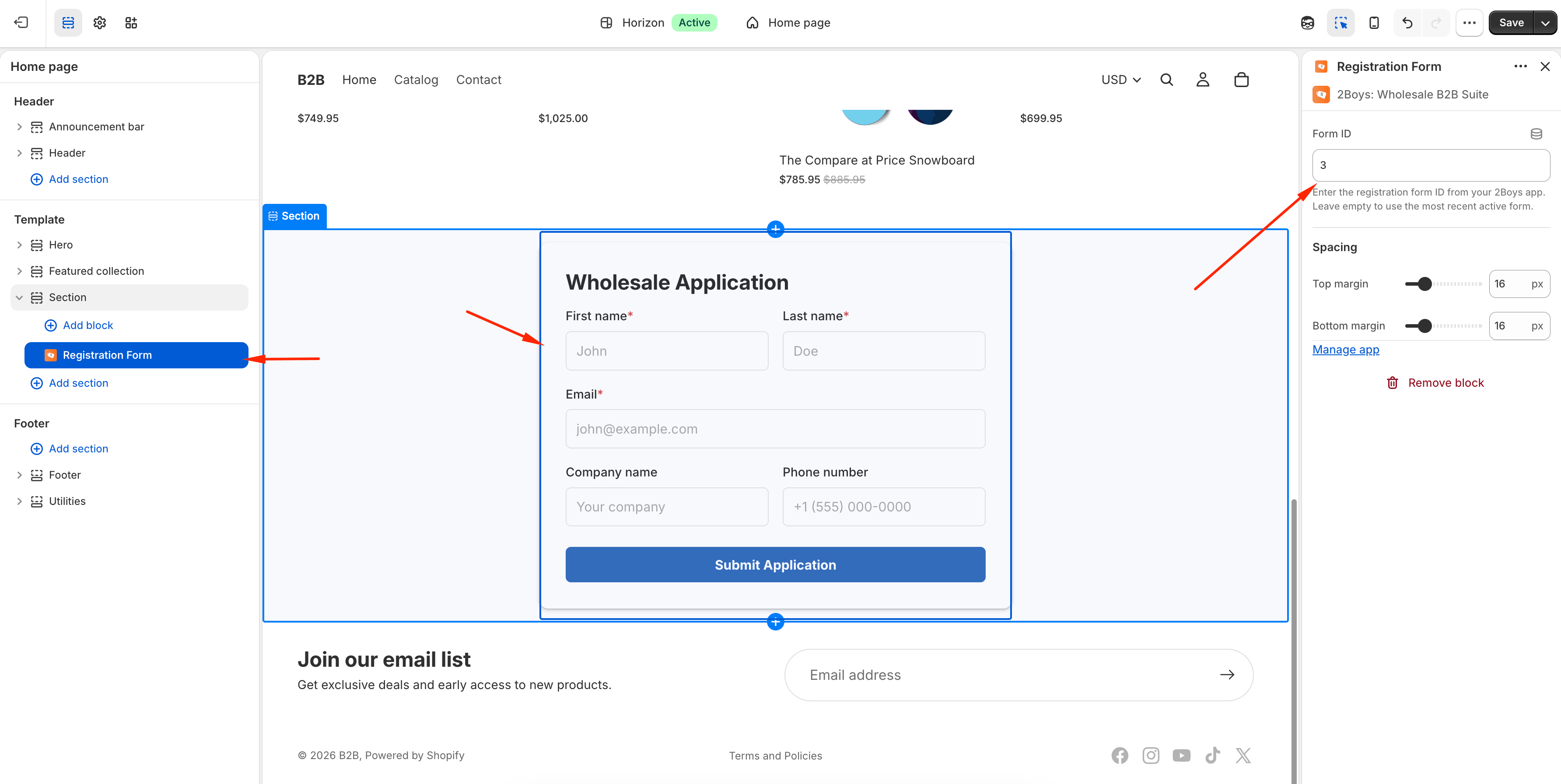1561x784 pixels.
Task: Click the B2B store logo
Action: click(x=311, y=79)
